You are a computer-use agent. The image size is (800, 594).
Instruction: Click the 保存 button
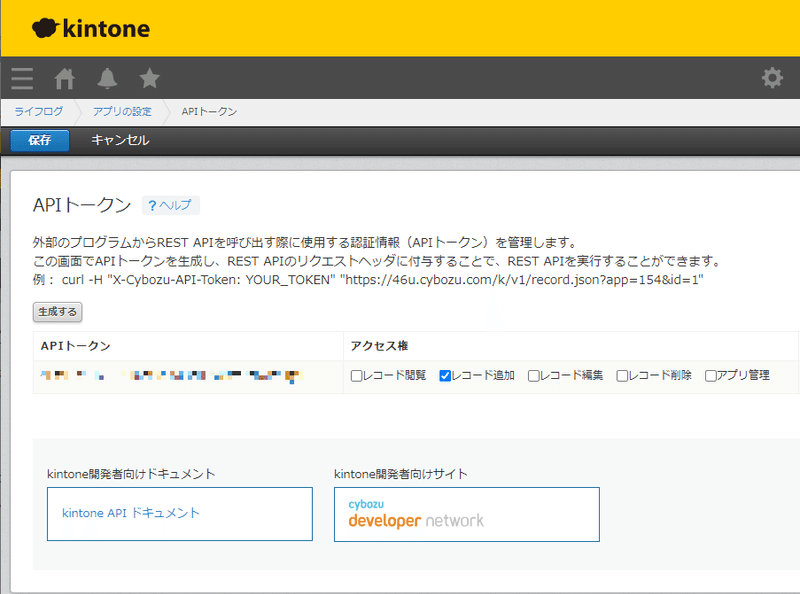click(x=40, y=140)
